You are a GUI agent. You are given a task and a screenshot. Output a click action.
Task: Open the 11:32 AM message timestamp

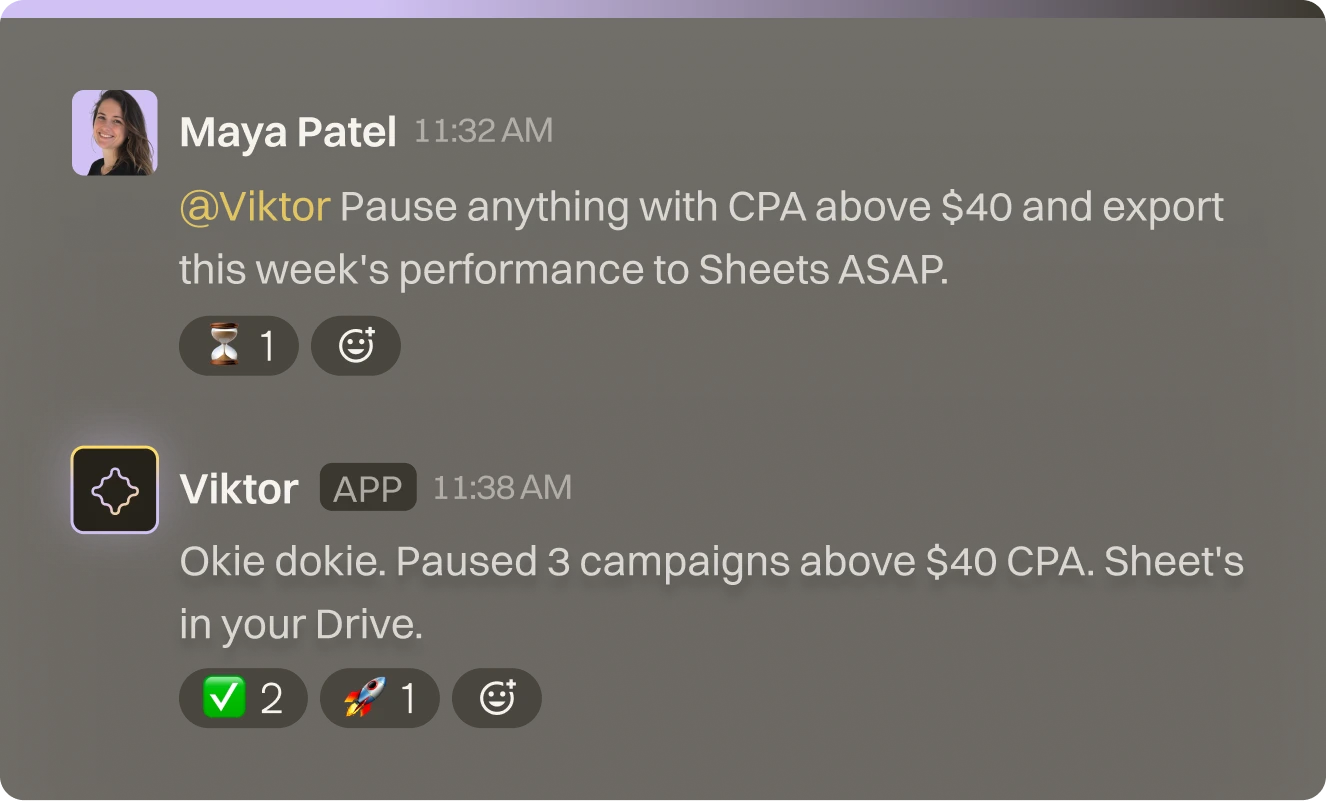(483, 131)
